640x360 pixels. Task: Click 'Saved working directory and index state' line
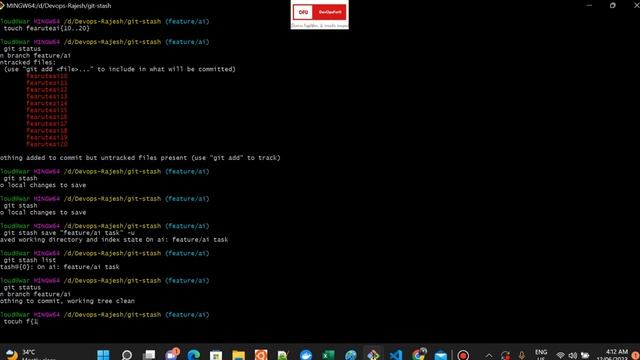tap(114, 240)
